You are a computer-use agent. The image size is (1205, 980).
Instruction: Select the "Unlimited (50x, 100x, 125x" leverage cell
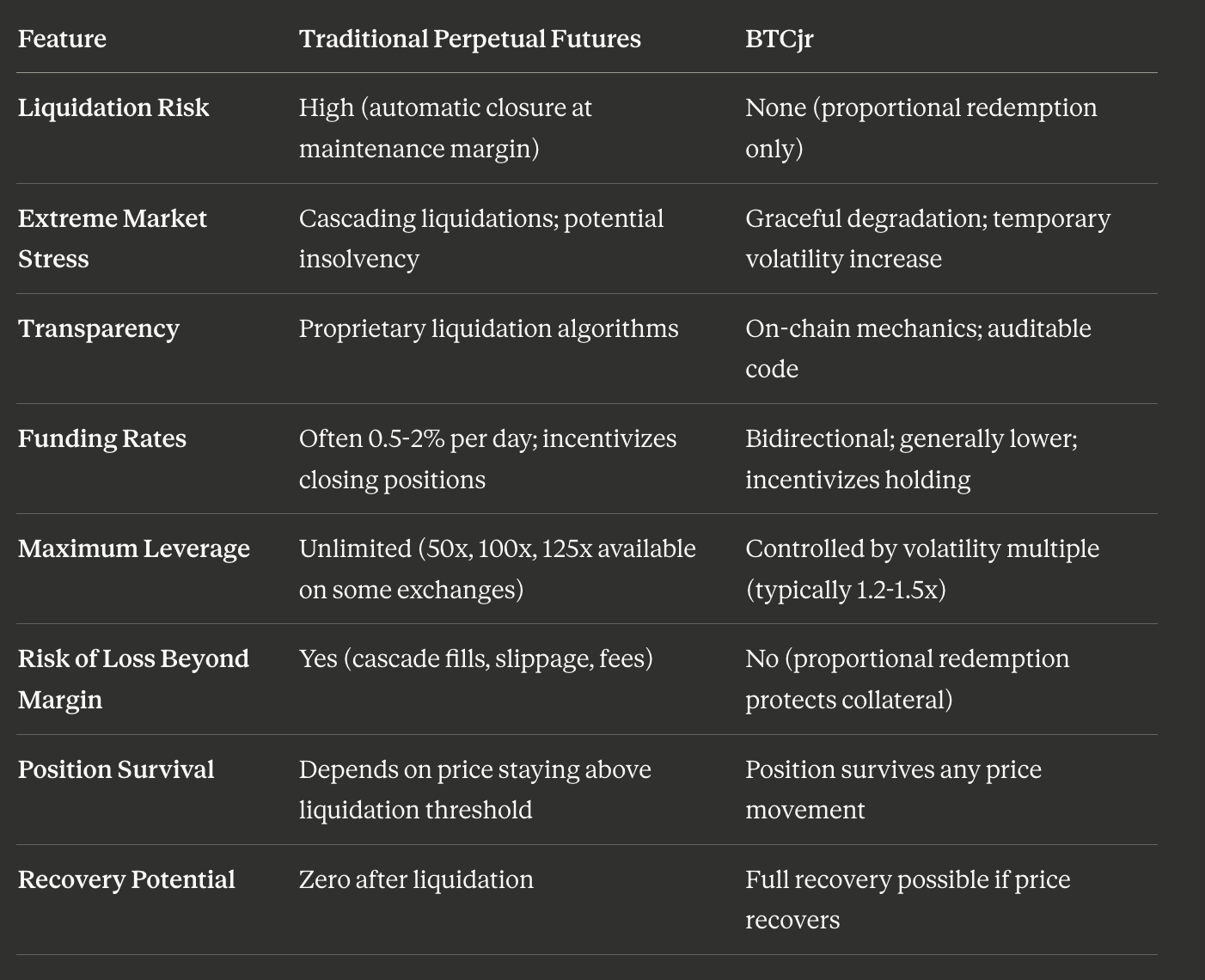[x=497, y=568]
